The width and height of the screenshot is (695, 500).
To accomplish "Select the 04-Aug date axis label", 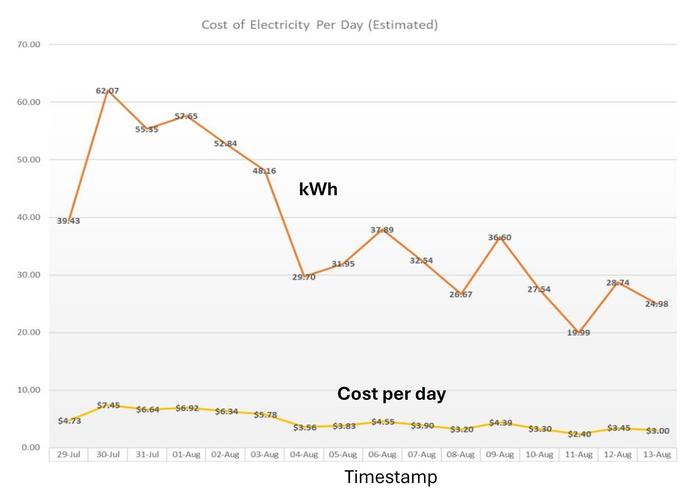I will click(304, 454).
